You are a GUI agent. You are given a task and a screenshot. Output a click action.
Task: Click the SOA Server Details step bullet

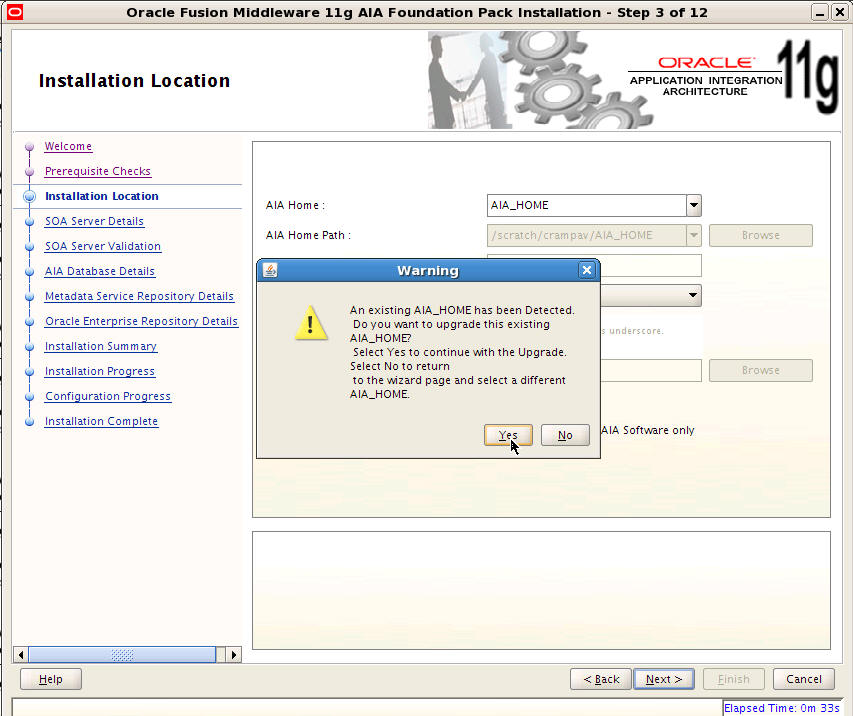click(x=29, y=221)
